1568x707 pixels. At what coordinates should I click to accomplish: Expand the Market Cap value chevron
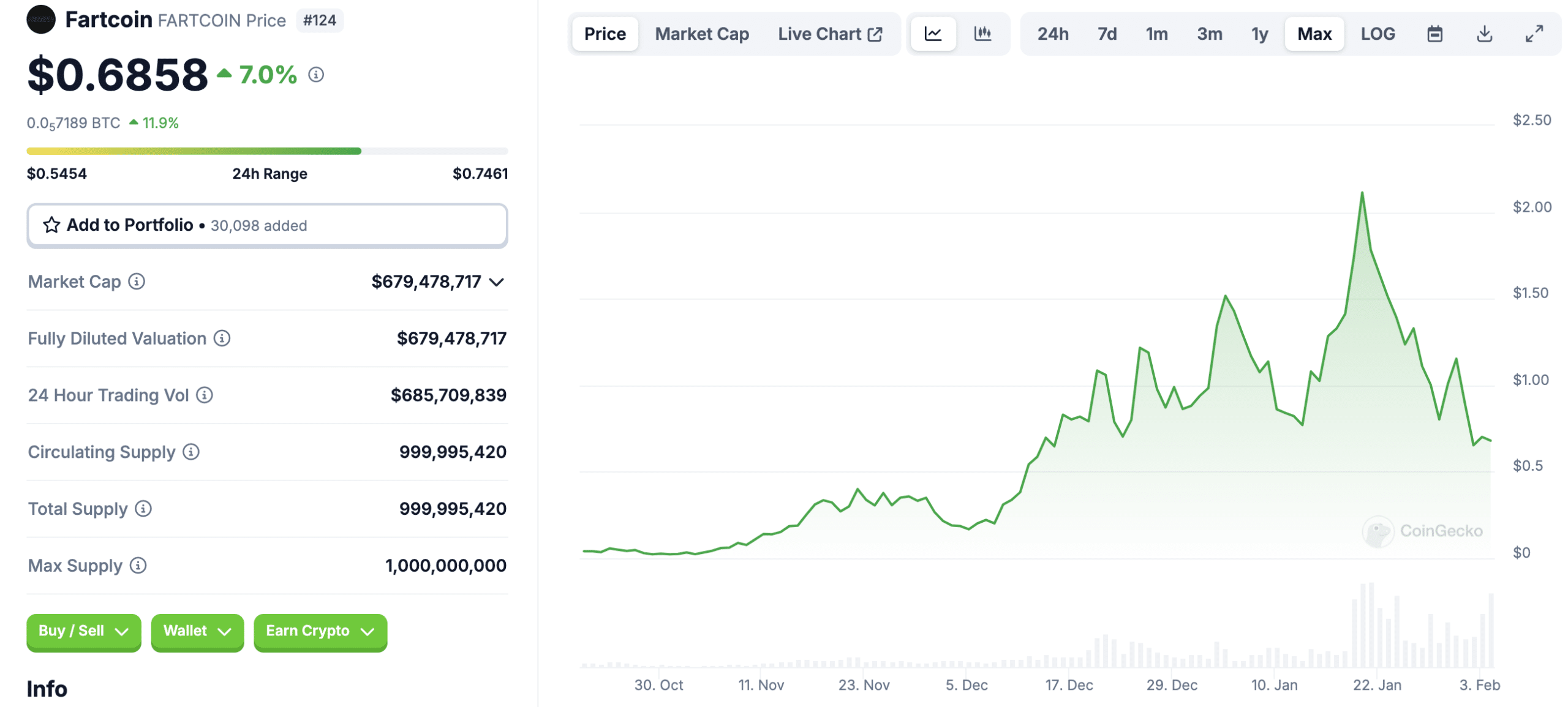pos(497,282)
